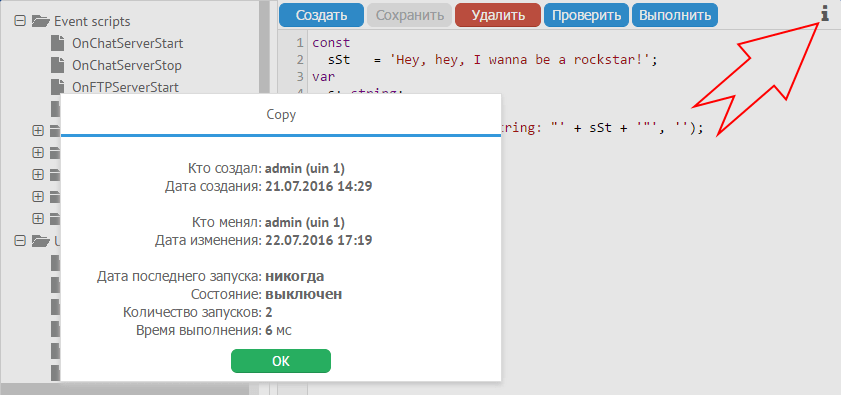Confirm the Copy dialog with OK
This screenshot has height=395, width=841.
(x=281, y=361)
